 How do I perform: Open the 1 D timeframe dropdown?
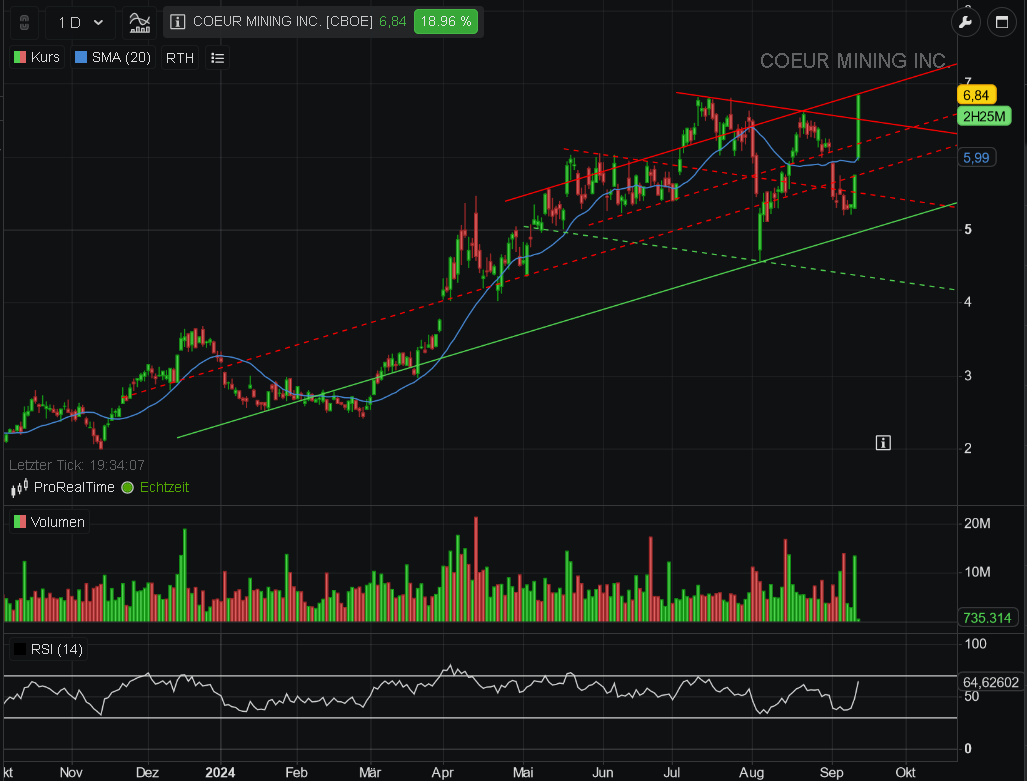tap(81, 23)
